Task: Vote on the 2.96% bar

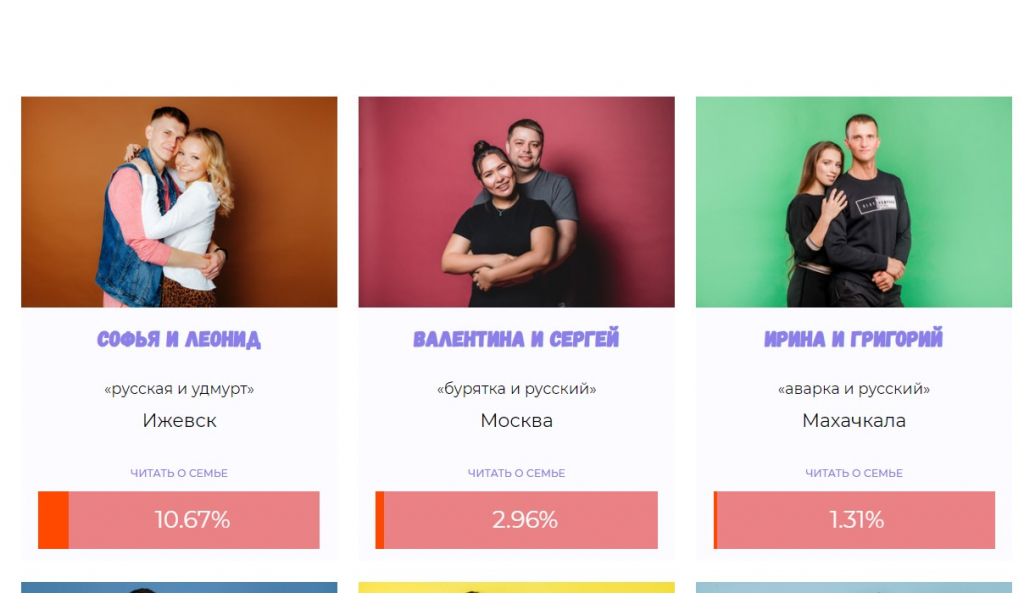Action: point(517,520)
